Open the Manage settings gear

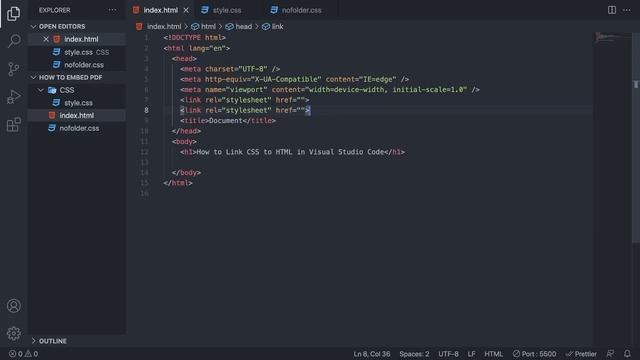click(x=13, y=333)
